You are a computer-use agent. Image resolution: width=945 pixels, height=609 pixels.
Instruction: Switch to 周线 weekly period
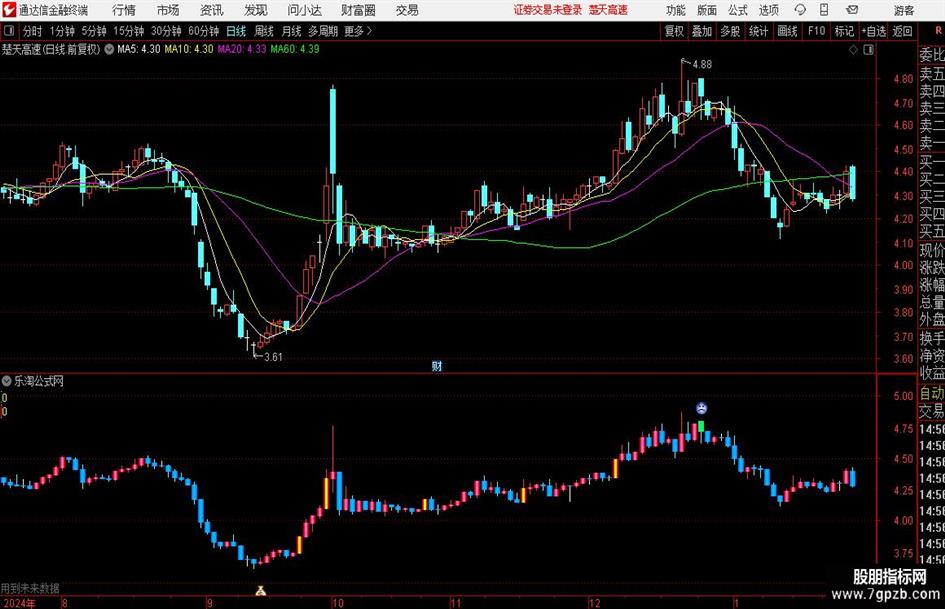264,31
